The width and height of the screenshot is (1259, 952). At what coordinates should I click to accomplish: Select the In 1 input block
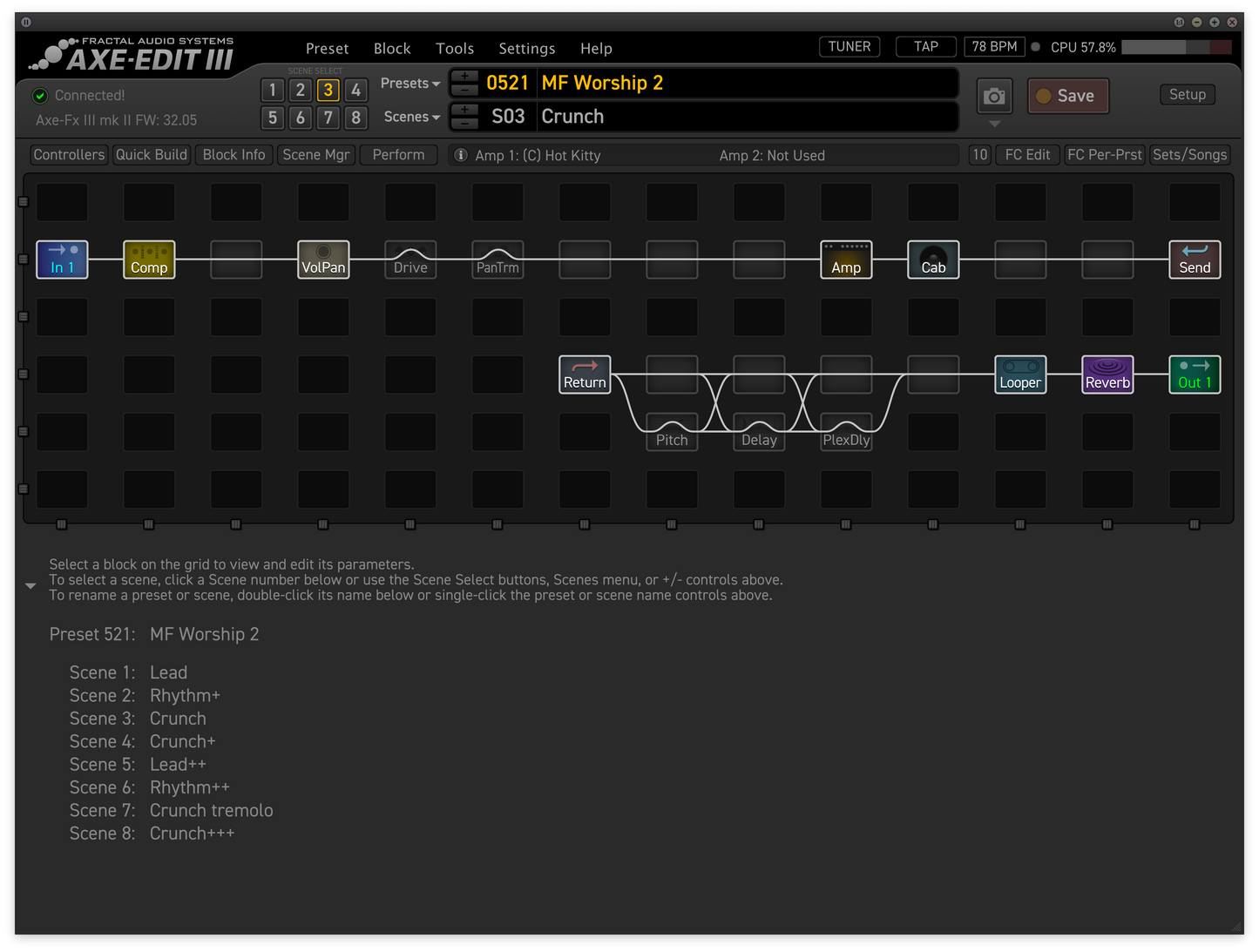coord(62,260)
